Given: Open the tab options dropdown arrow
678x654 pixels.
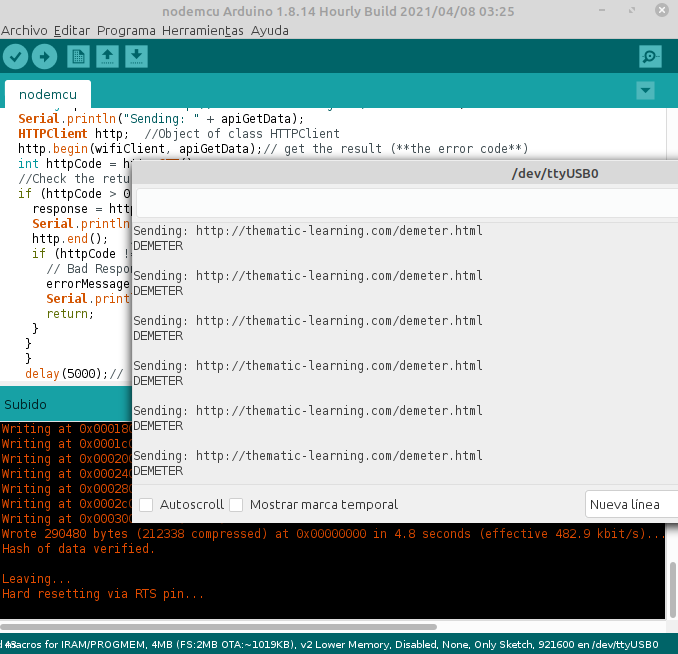Looking at the screenshot, I should pyautogui.click(x=645, y=91).
